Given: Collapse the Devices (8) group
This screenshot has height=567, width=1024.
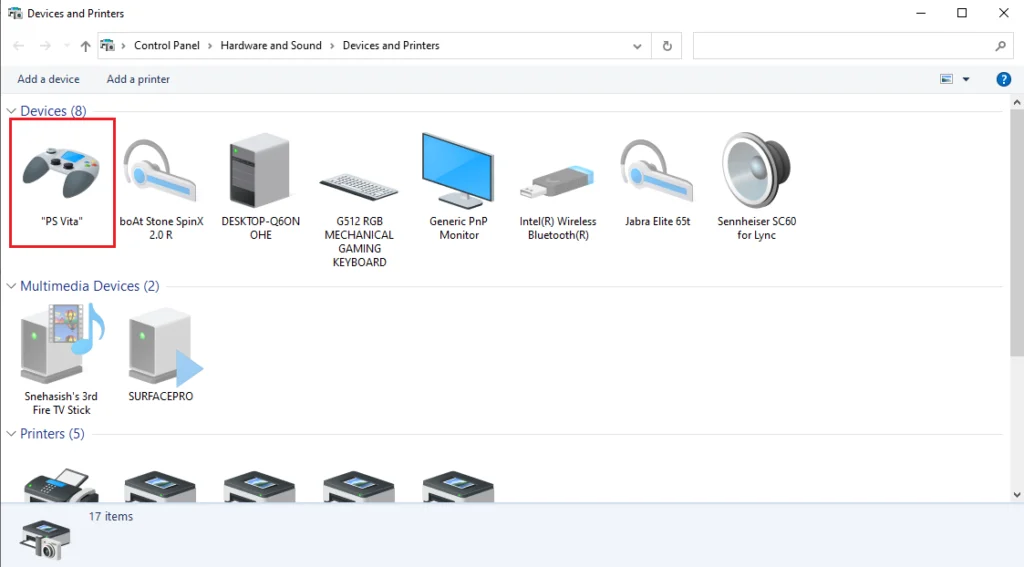Looking at the screenshot, I should tap(11, 111).
